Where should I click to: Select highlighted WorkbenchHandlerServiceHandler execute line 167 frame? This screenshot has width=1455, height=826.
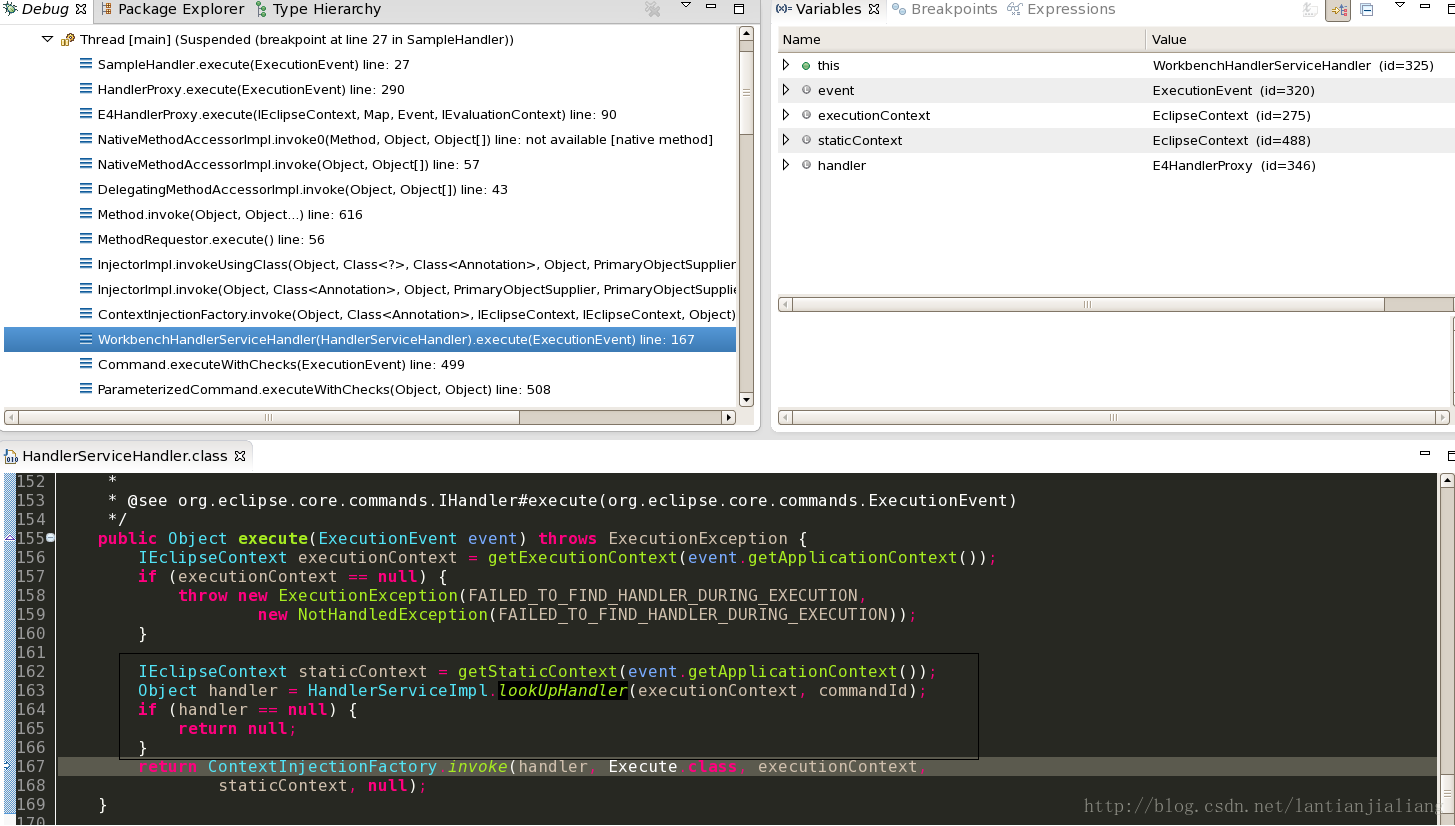(x=370, y=339)
